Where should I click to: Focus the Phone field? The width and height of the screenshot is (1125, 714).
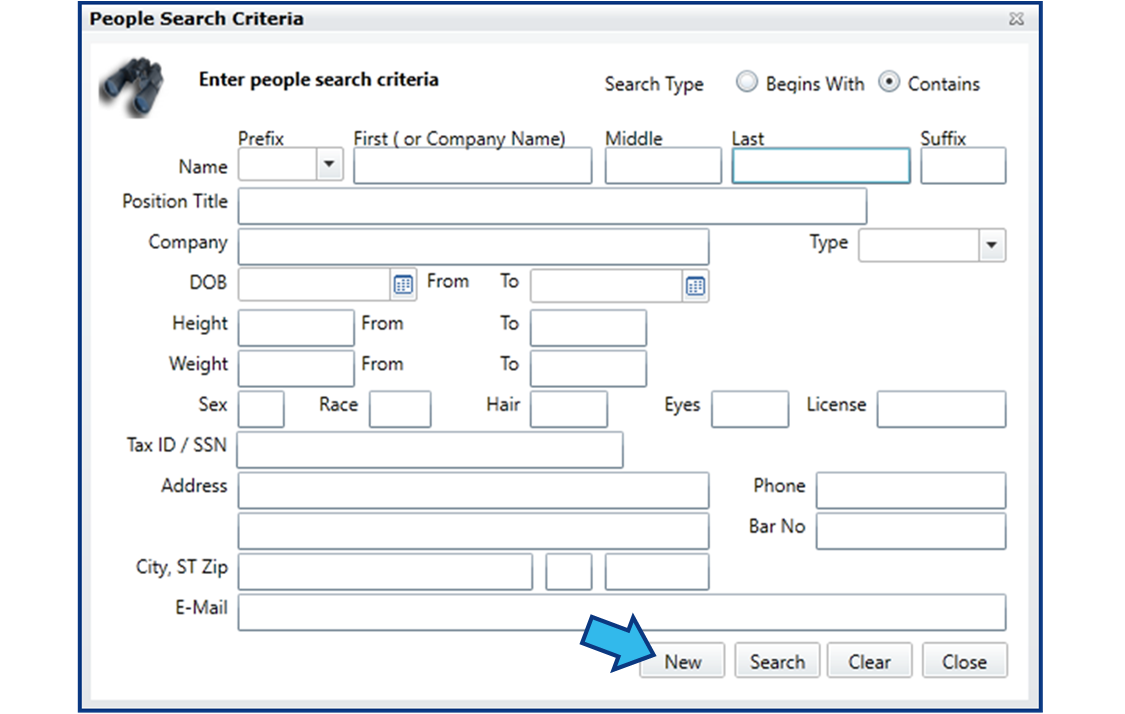point(911,490)
